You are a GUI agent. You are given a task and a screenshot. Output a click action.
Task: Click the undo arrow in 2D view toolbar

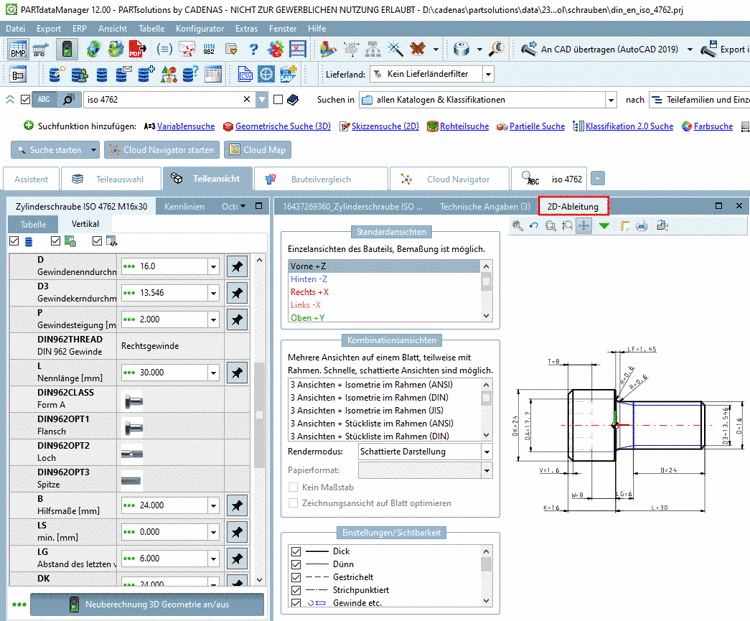click(534, 226)
